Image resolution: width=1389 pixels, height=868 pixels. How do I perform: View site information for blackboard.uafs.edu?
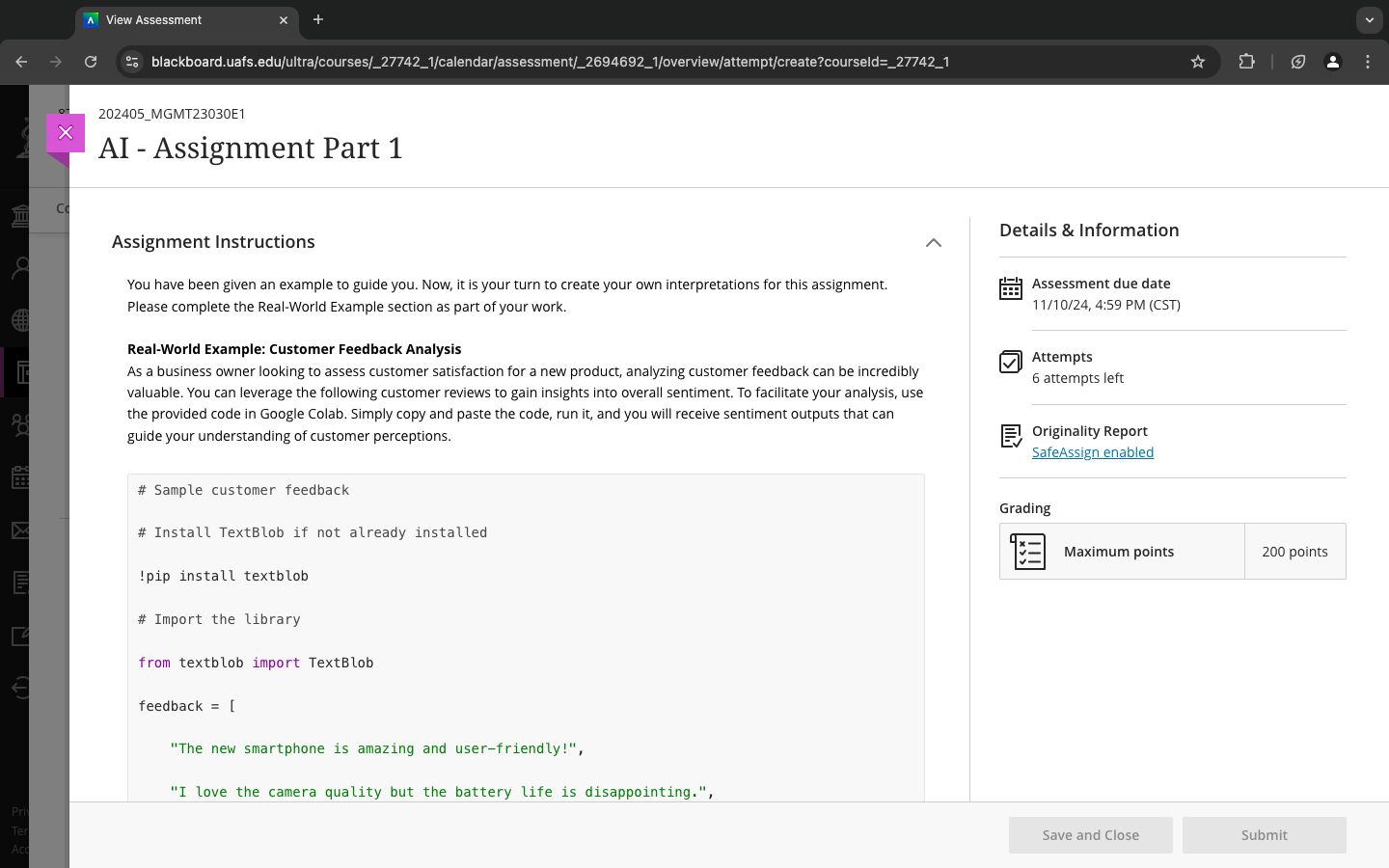point(132,62)
